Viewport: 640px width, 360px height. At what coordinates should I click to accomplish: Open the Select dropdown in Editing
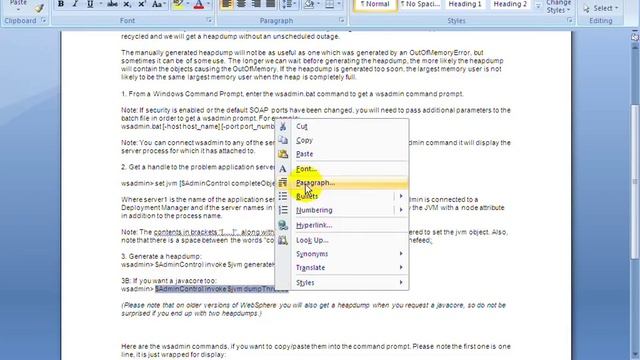tap(602, 8)
